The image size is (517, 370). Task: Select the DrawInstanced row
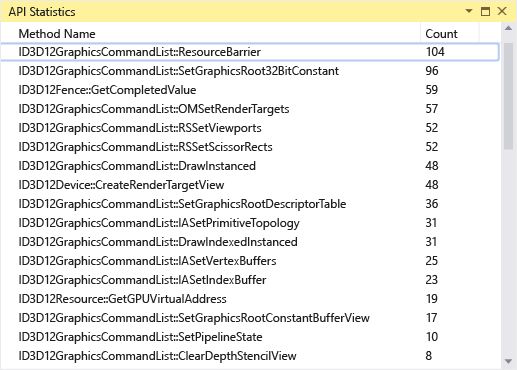tap(250, 166)
